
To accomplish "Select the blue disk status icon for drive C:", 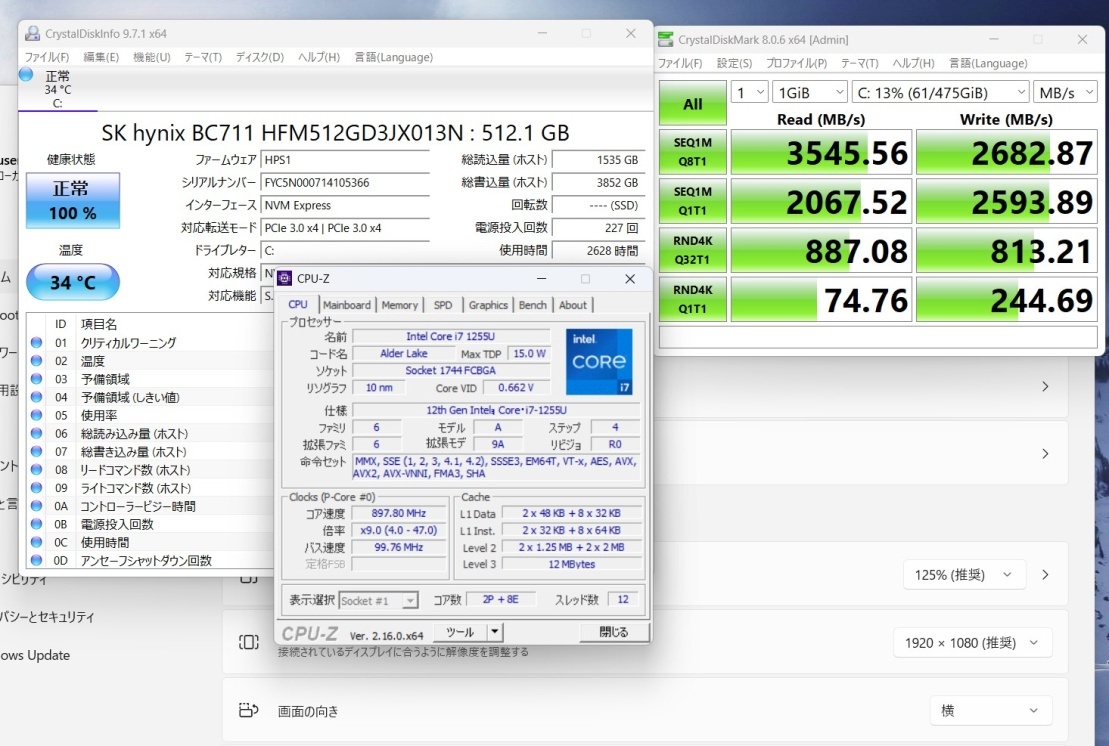I will [26, 75].
